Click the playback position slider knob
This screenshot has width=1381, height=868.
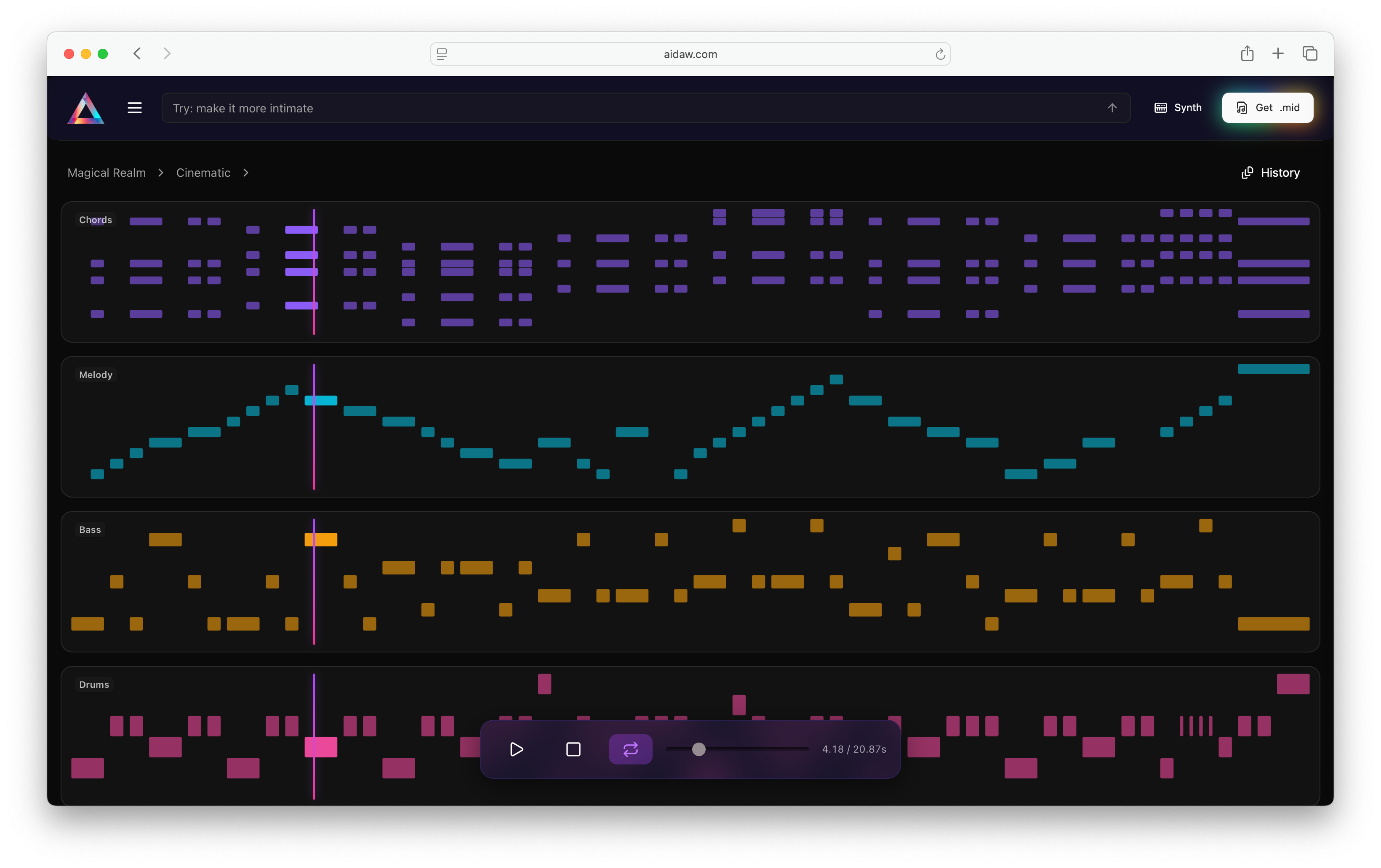click(x=698, y=749)
